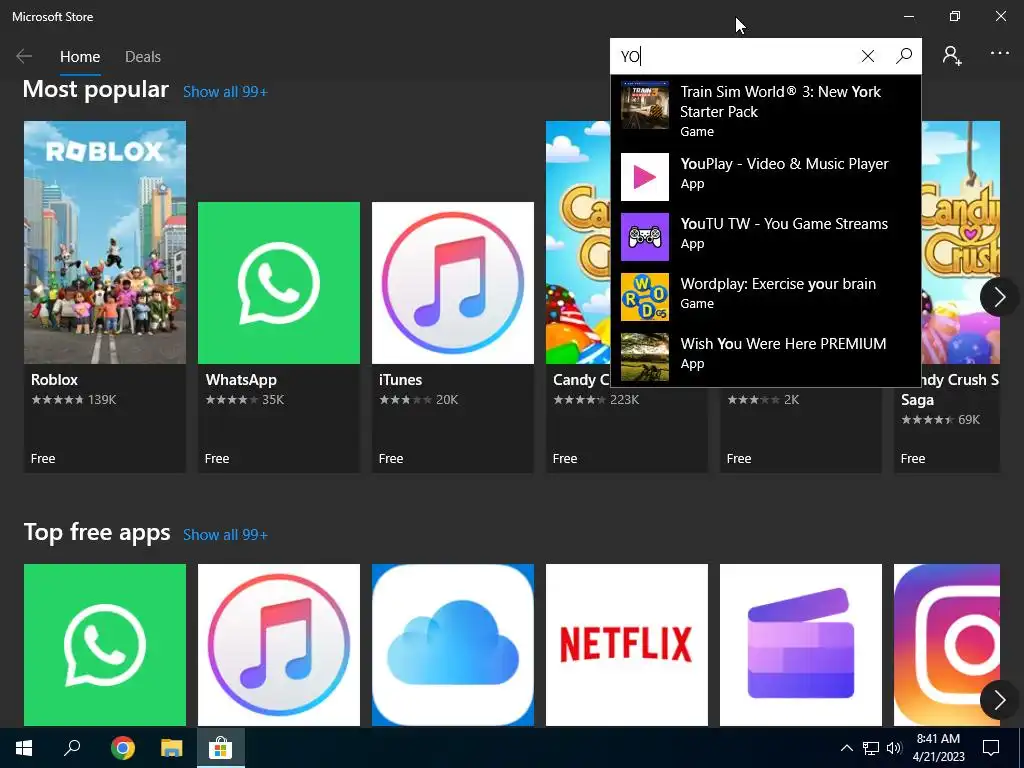Image resolution: width=1024 pixels, height=768 pixels.
Task: Click the YouPlay pink play icon
Action: click(x=645, y=177)
